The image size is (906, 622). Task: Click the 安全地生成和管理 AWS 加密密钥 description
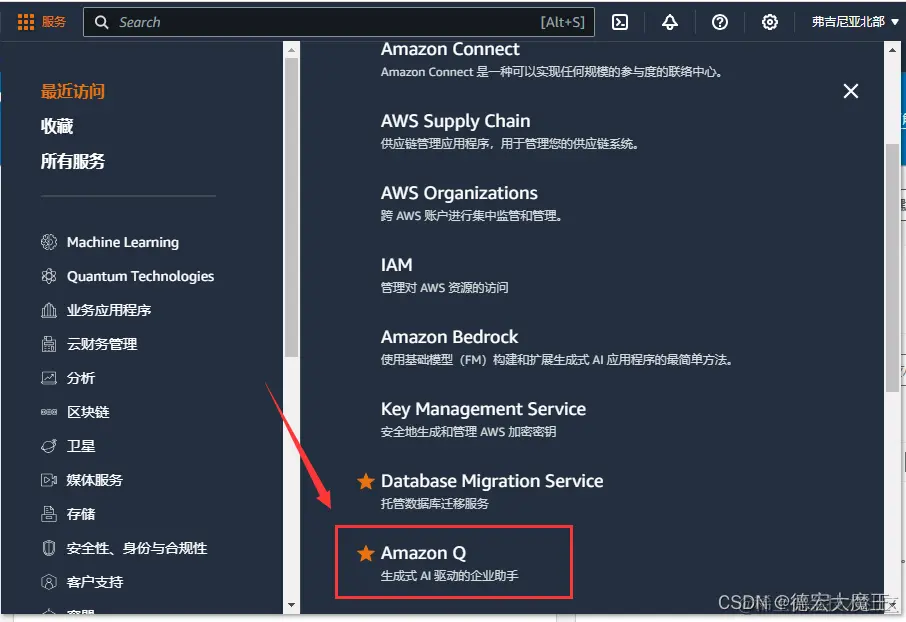[x=468, y=431]
